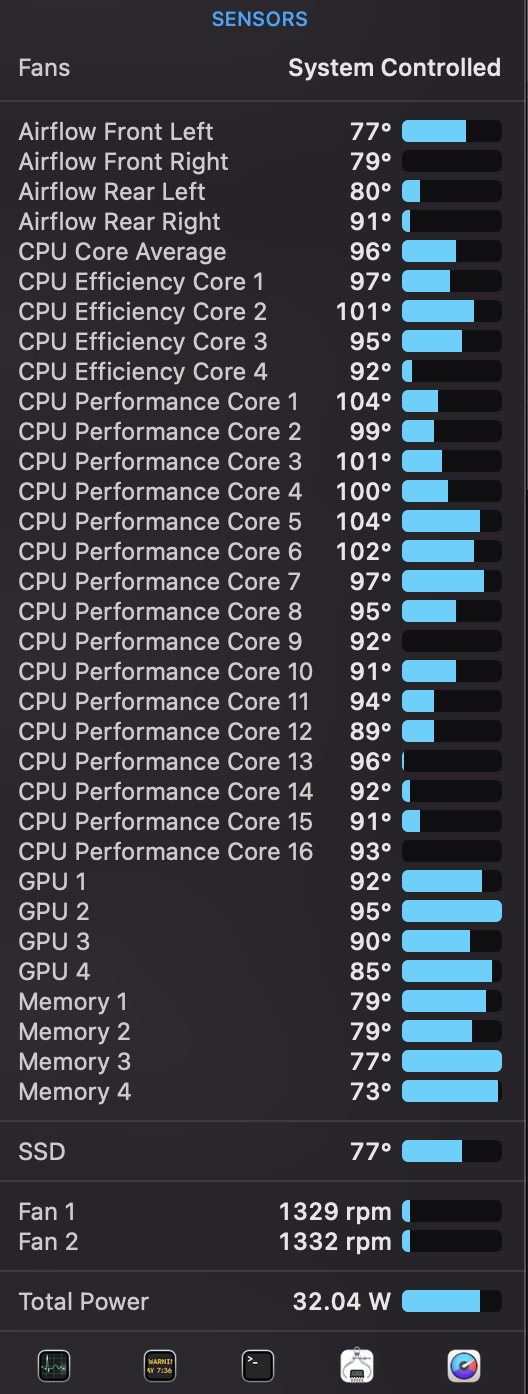Select the Memory 3 sensor row
528x1394 pixels.
point(260,1062)
